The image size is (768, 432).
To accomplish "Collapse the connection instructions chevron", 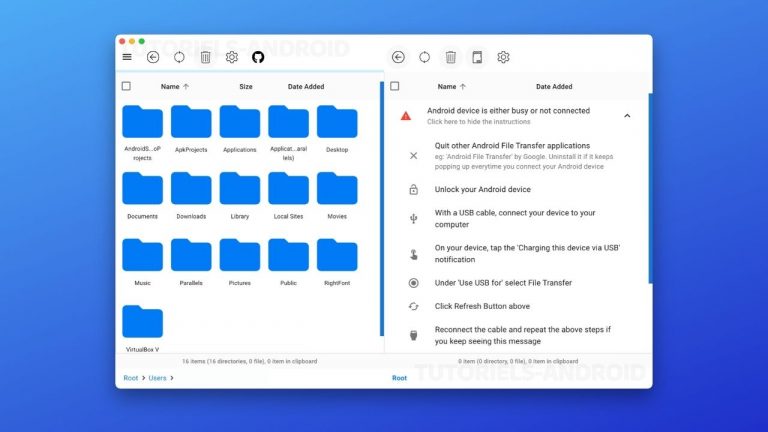I will click(x=627, y=116).
